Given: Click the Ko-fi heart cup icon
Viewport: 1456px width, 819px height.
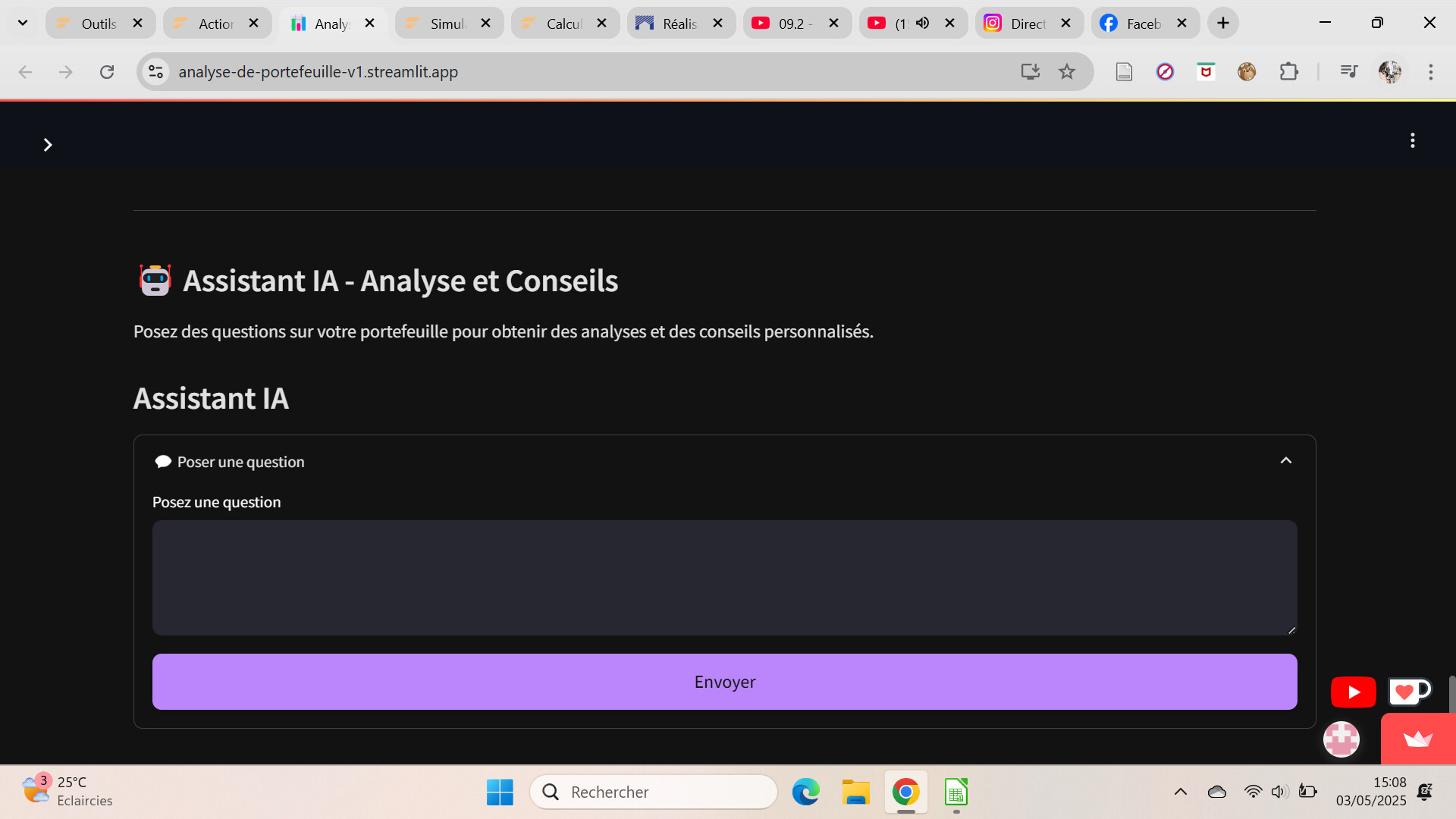Looking at the screenshot, I should 1408,691.
